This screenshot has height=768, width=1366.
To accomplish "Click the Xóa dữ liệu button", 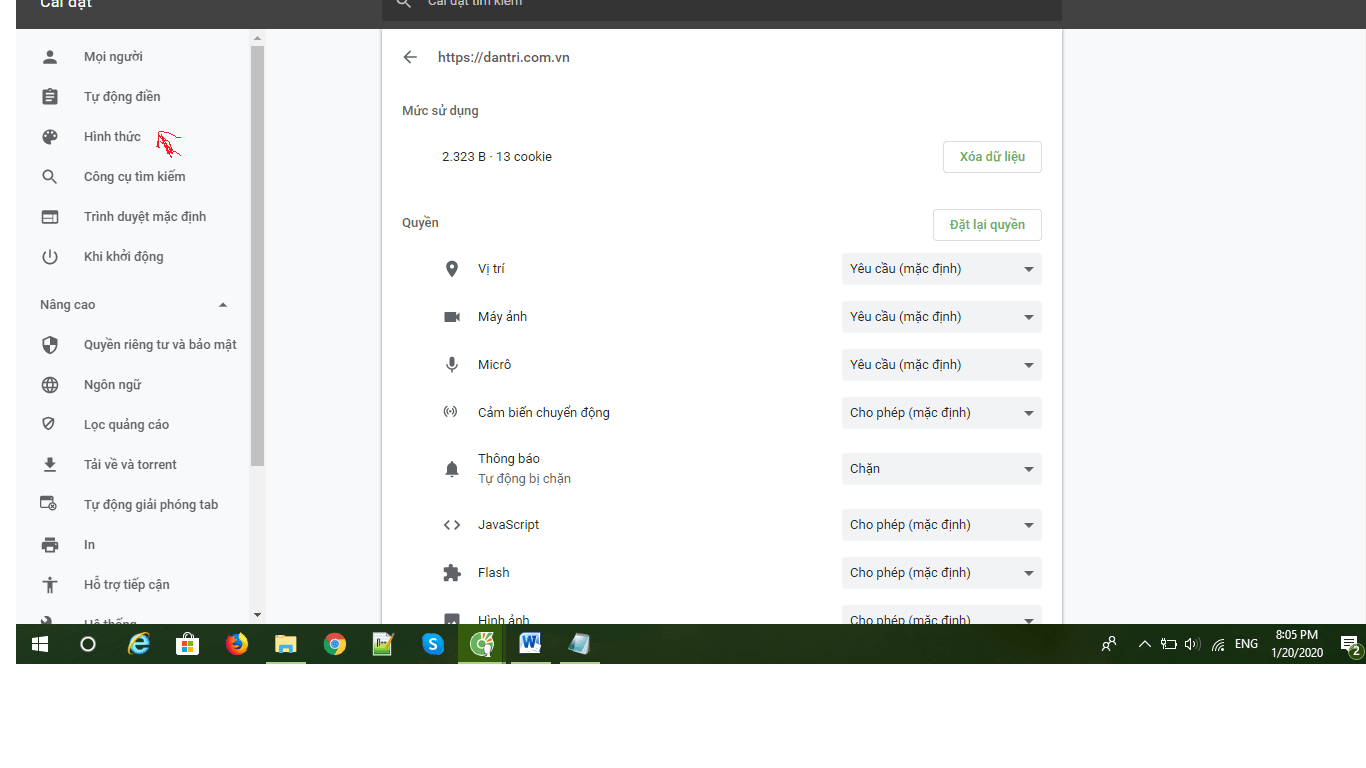I will [x=992, y=157].
